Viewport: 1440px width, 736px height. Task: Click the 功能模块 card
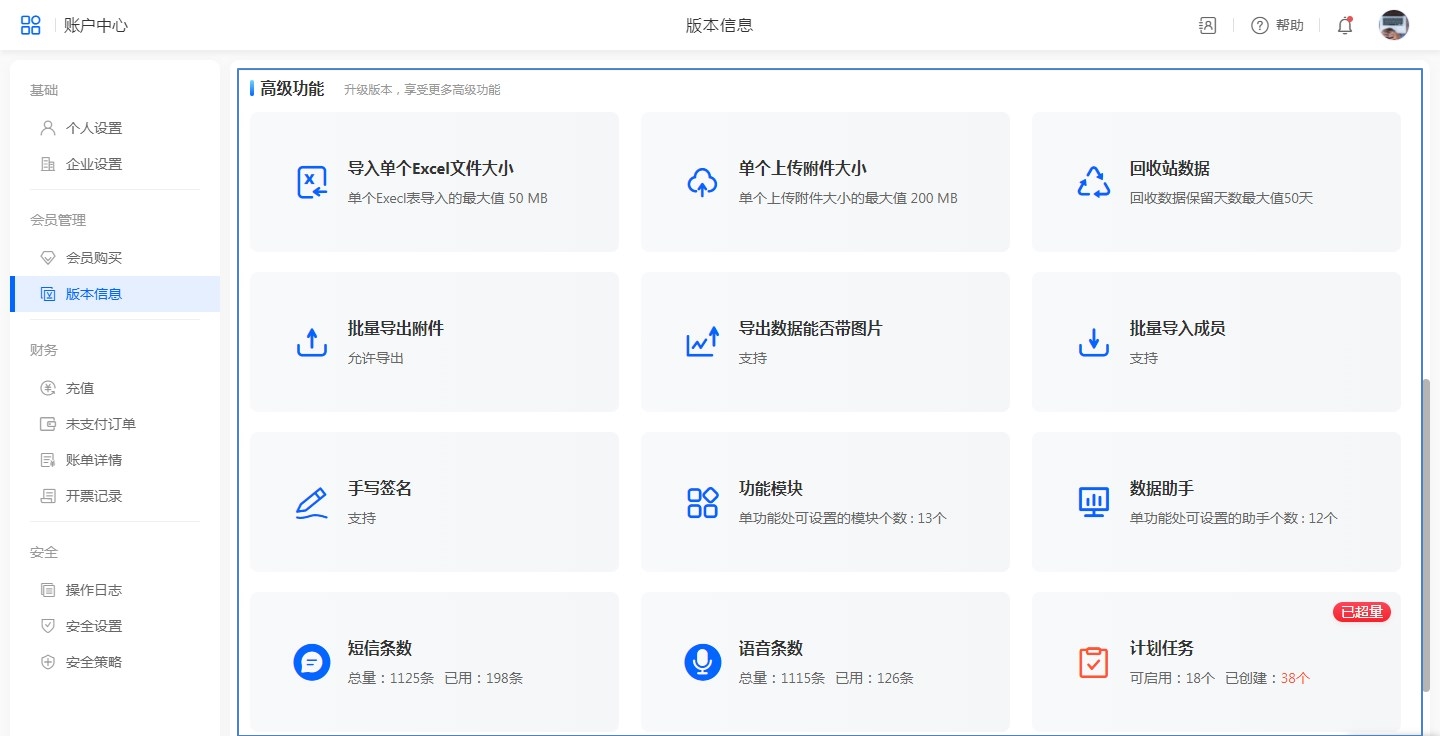(x=825, y=502)
